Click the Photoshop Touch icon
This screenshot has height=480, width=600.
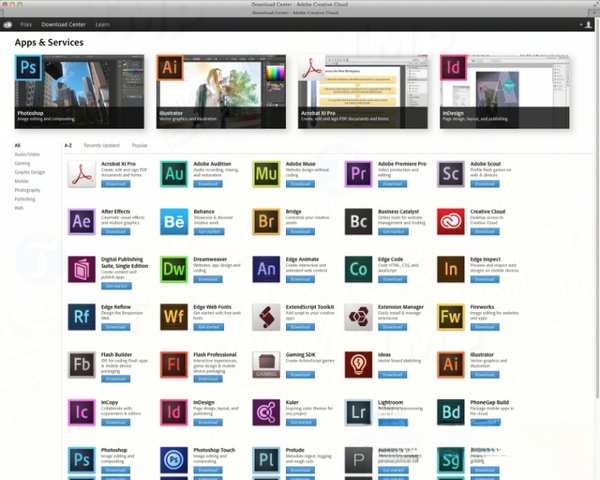[174, 460]
